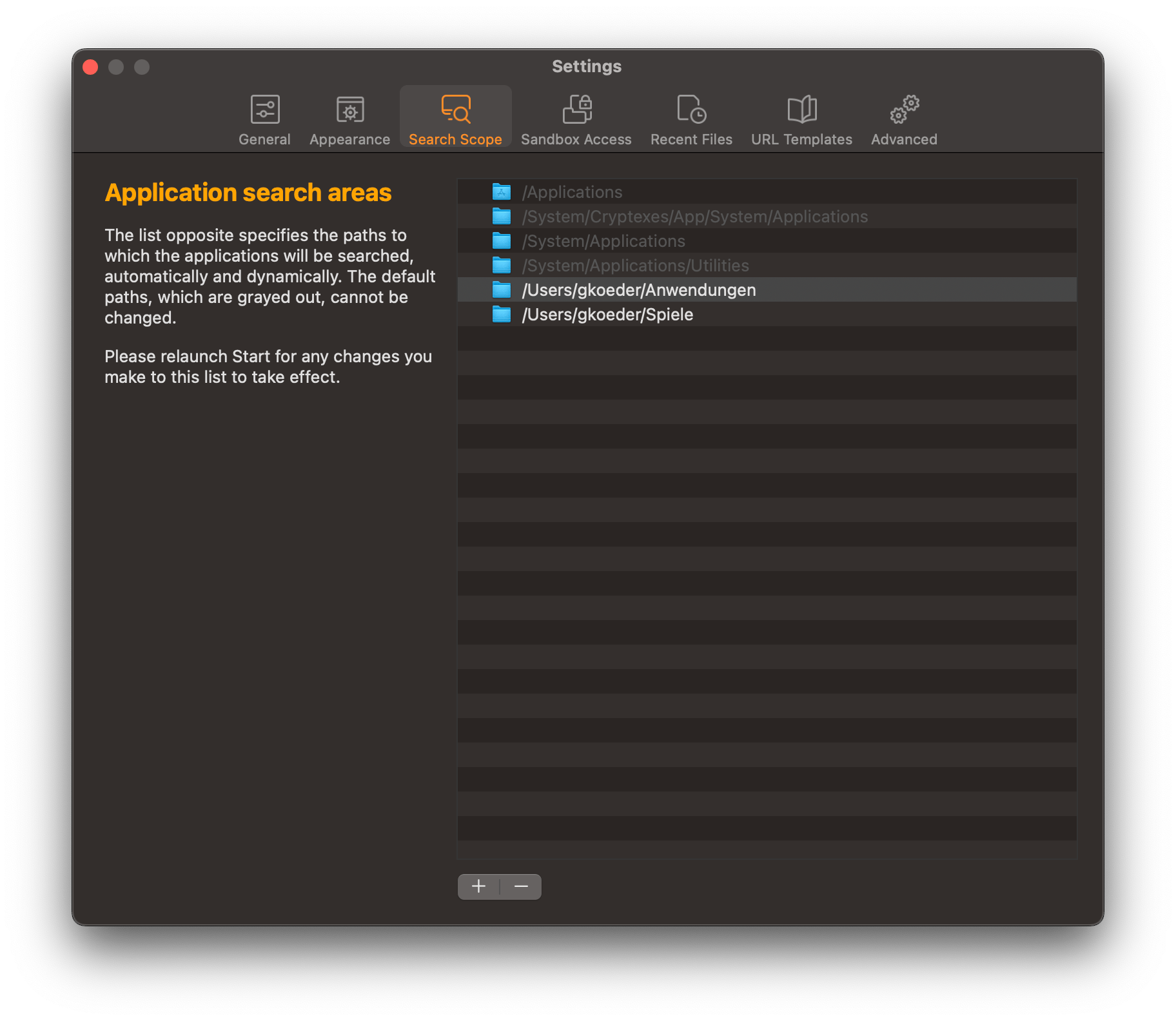Click folder icon beside /System/Cryptexes path
The height and width of the screenshot is (1021, 1176).
(502, 216)
